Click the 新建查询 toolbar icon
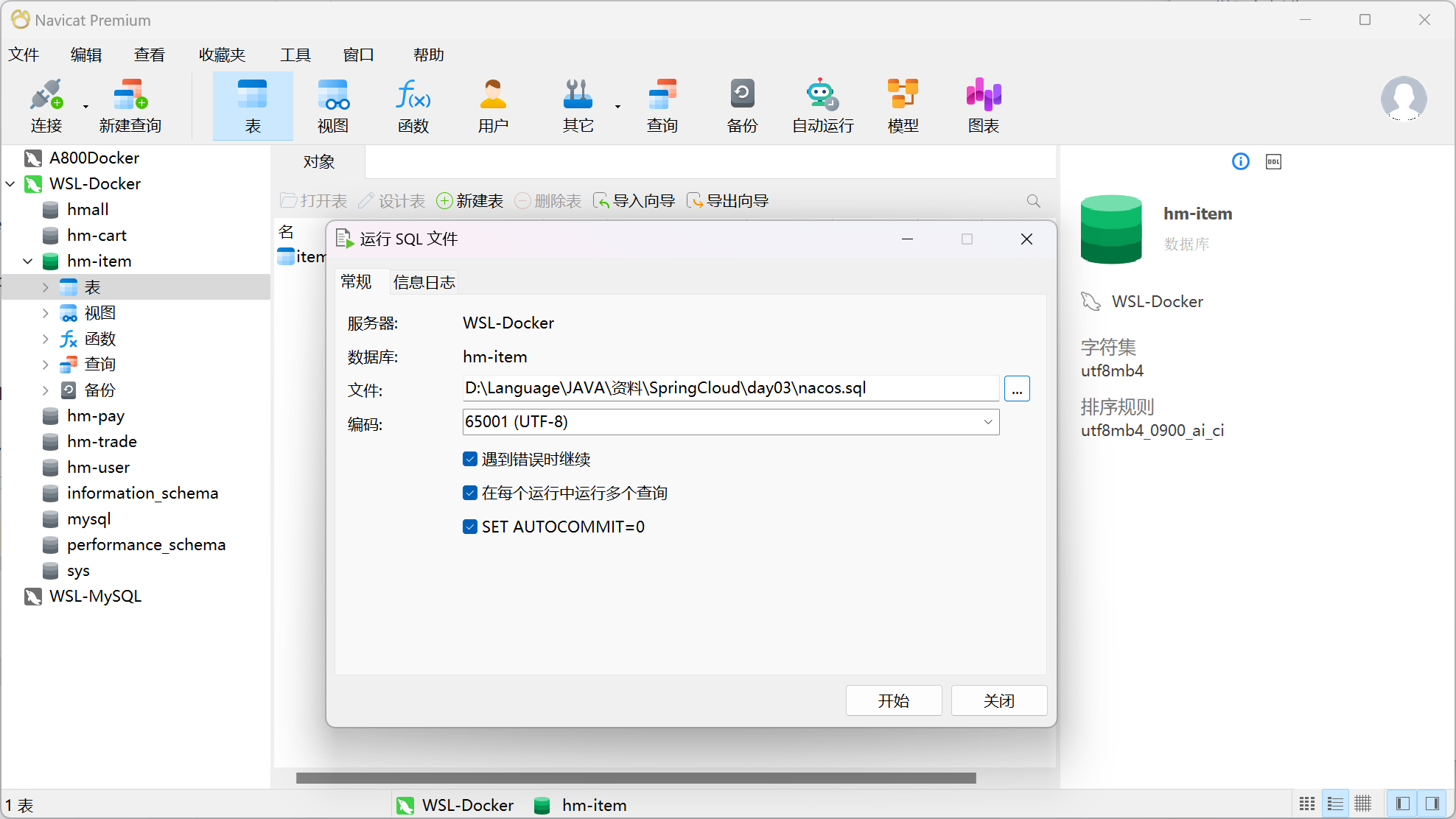1456x819 pixels. coord(130,105)
